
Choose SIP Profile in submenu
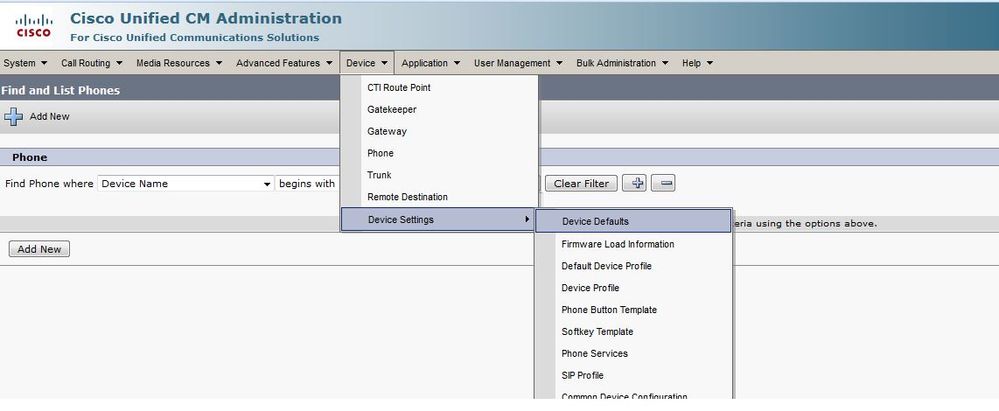[582, 376]
